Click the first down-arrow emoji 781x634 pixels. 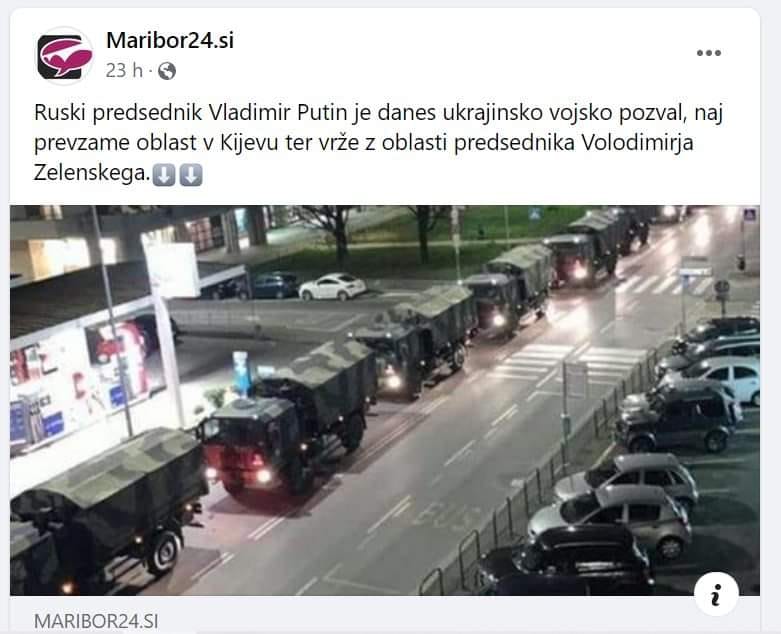163,175
